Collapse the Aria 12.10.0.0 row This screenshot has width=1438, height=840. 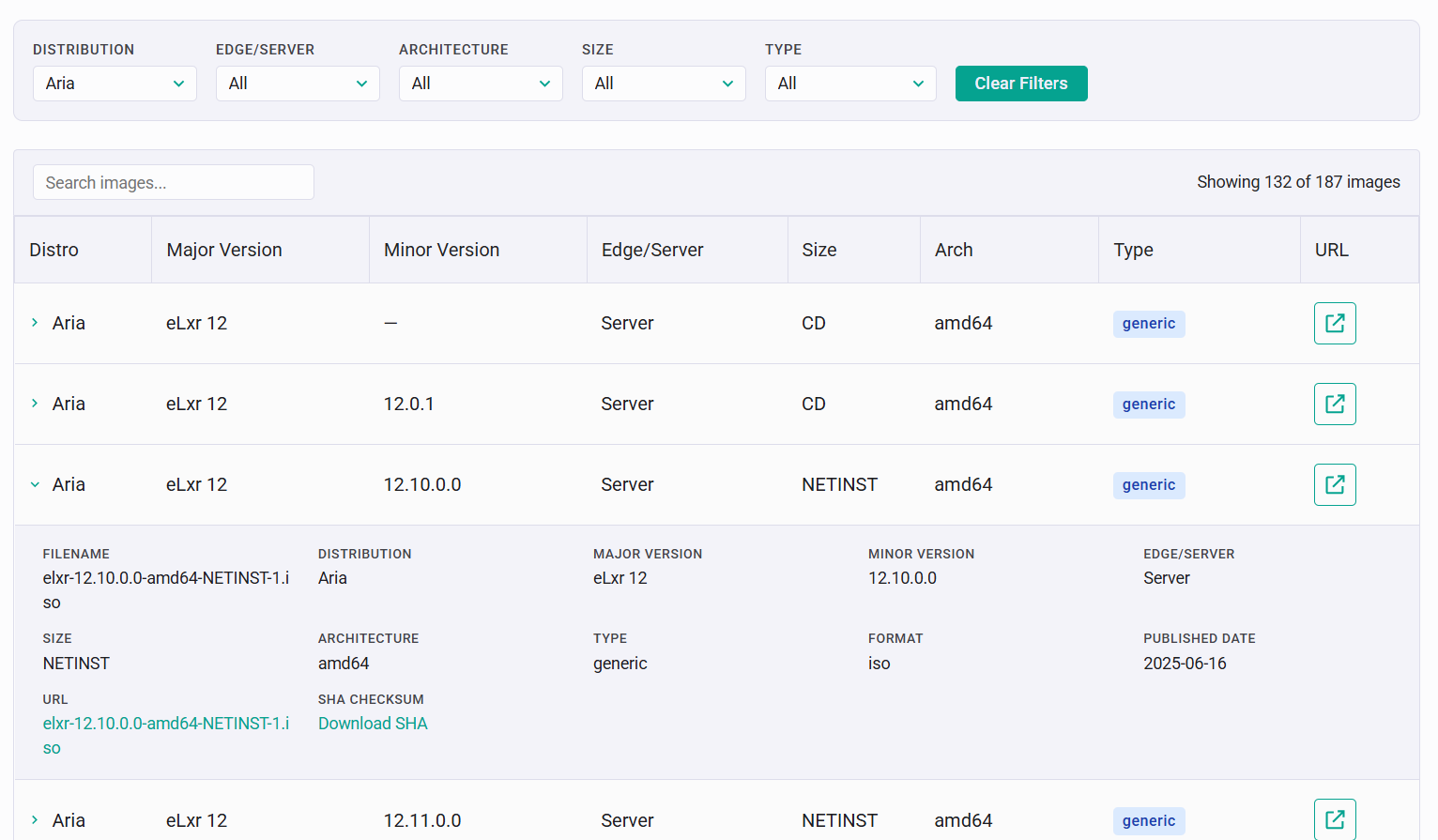(35, 484)
